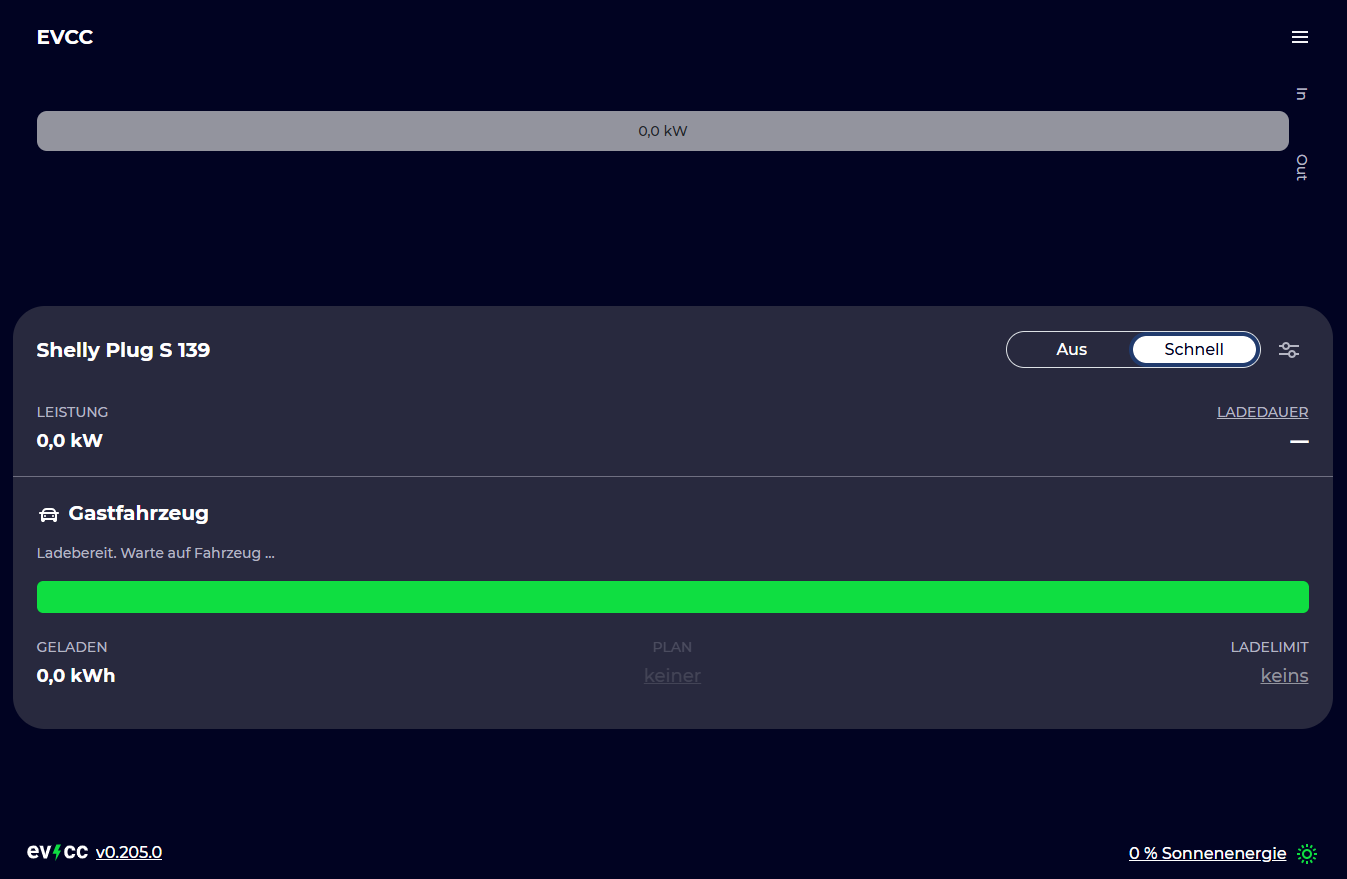Screen dimensions: 1347x879
Task: Open the hamburger menu at top right
Action: coord(1299,37)
